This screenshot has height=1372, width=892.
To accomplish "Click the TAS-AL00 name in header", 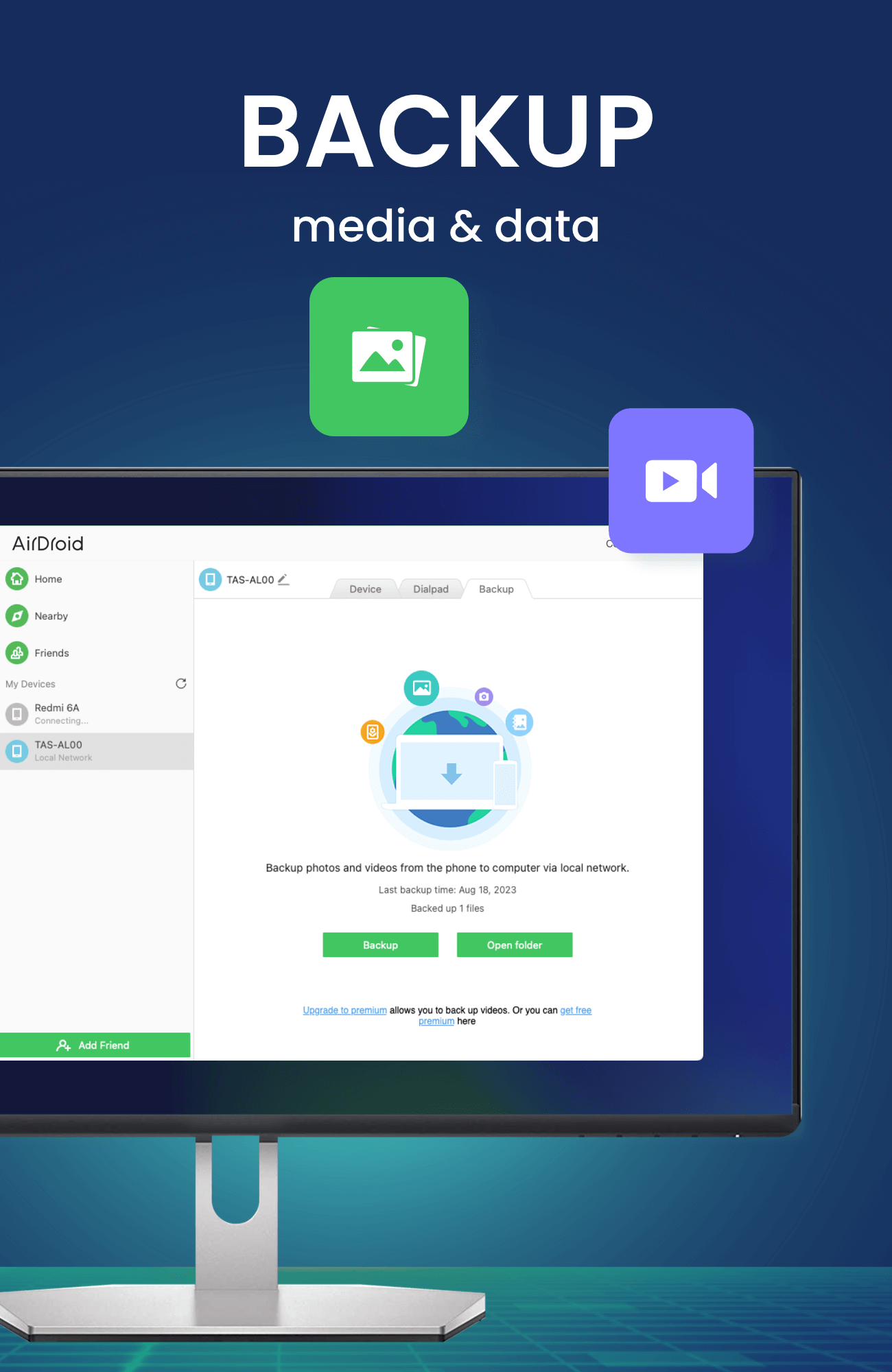I will [250, 580].
